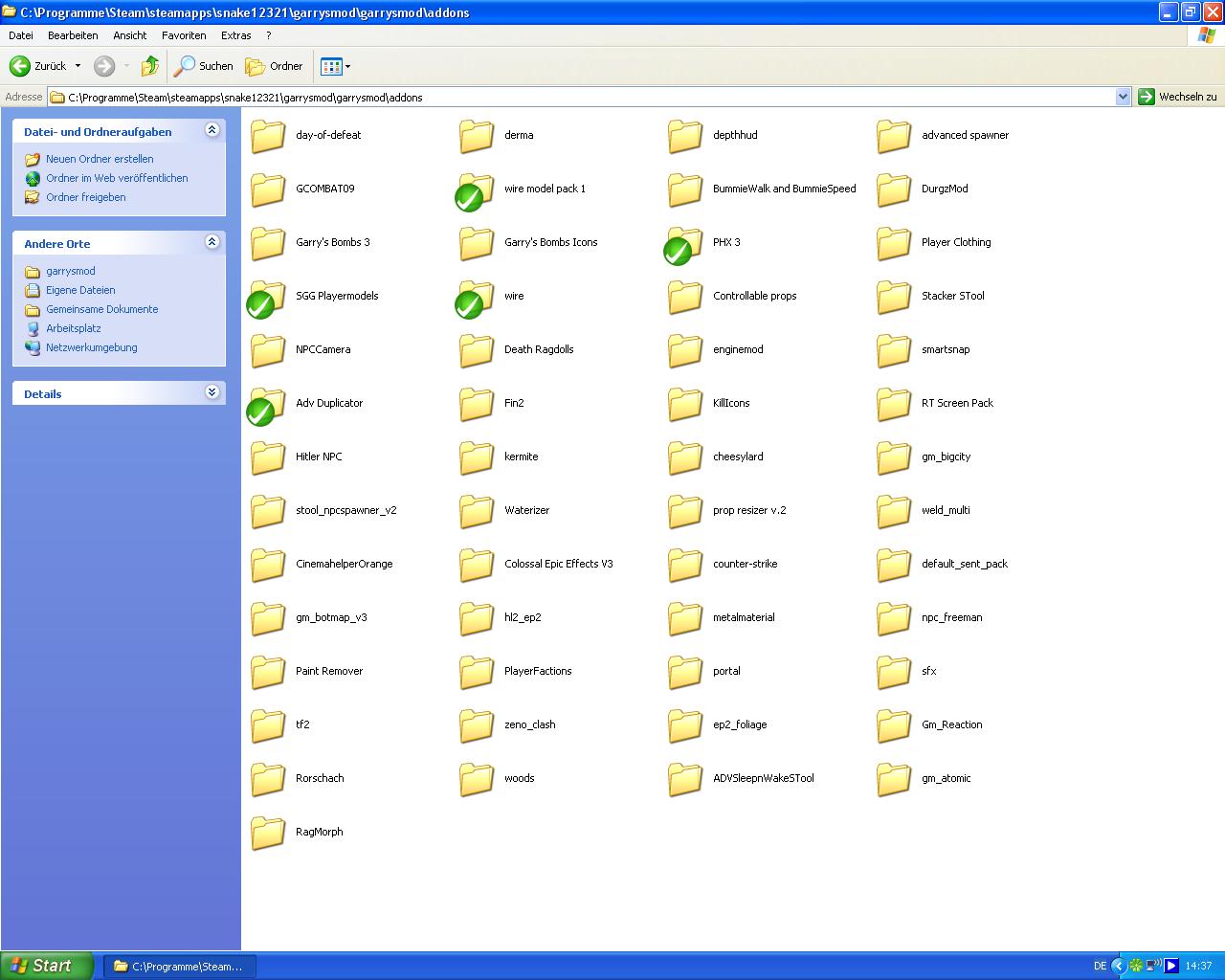
Task: Select the RagMorph folder icon
Action: click(267, 833)
